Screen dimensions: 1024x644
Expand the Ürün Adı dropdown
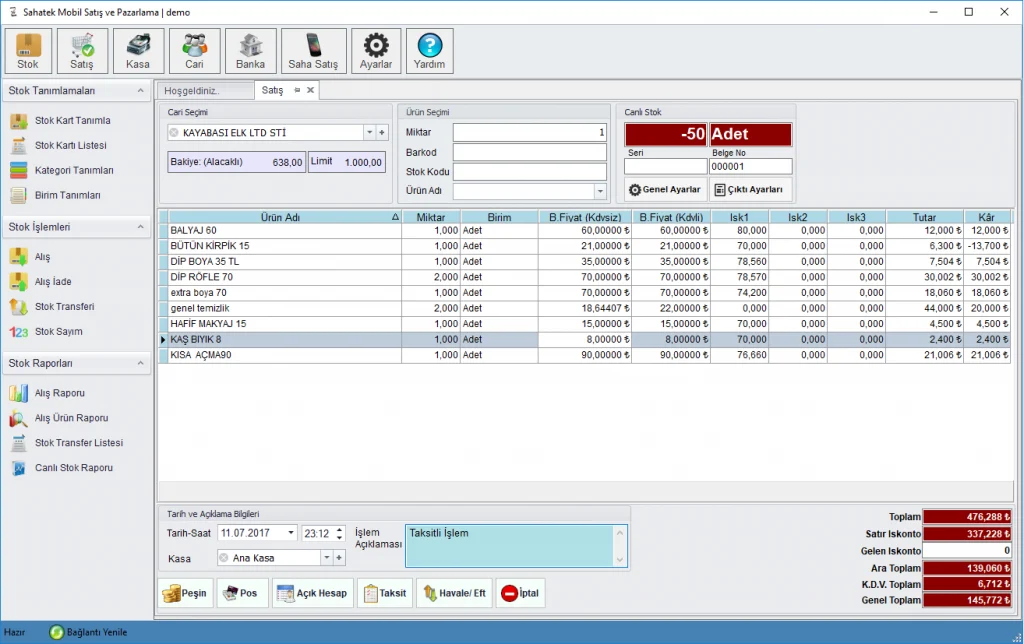(600, 191)
